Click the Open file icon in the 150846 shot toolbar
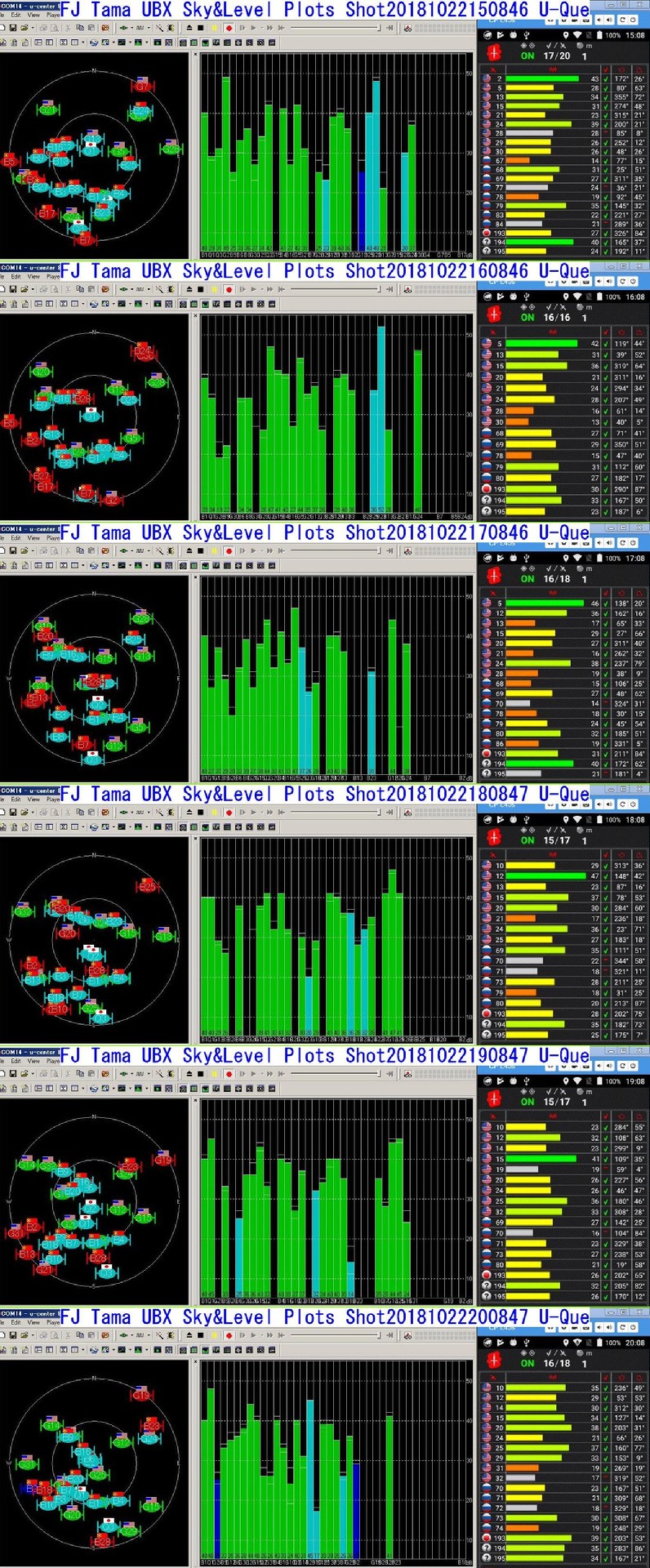This screenshot has height=1568, width=650. (x=24, y=28)
